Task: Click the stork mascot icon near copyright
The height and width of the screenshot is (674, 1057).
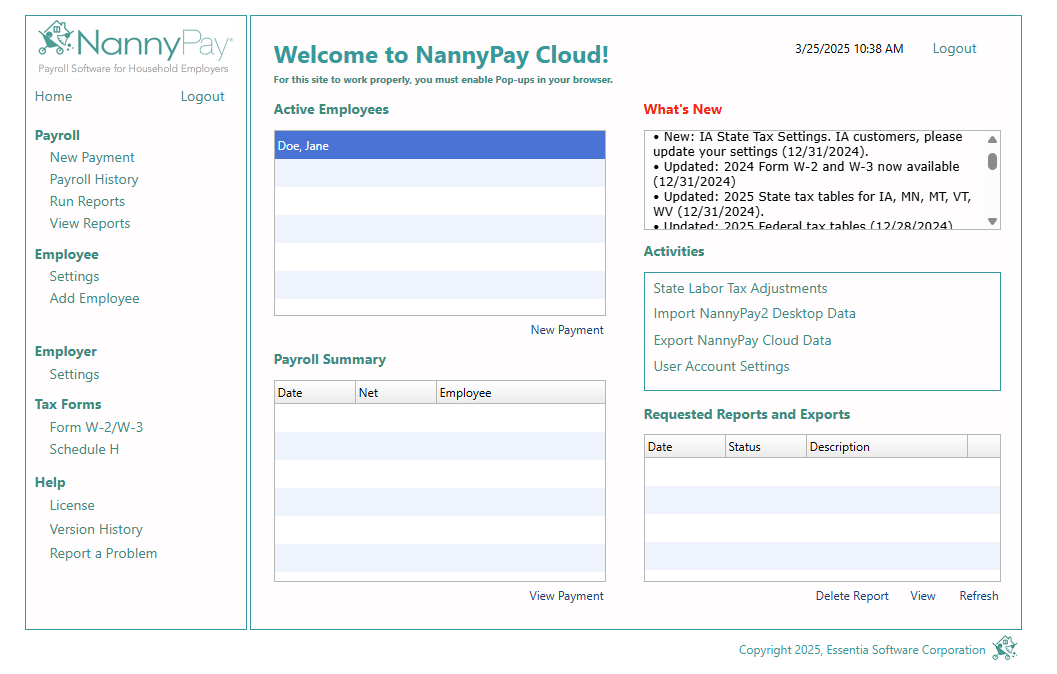Action: coord(1004,649)
